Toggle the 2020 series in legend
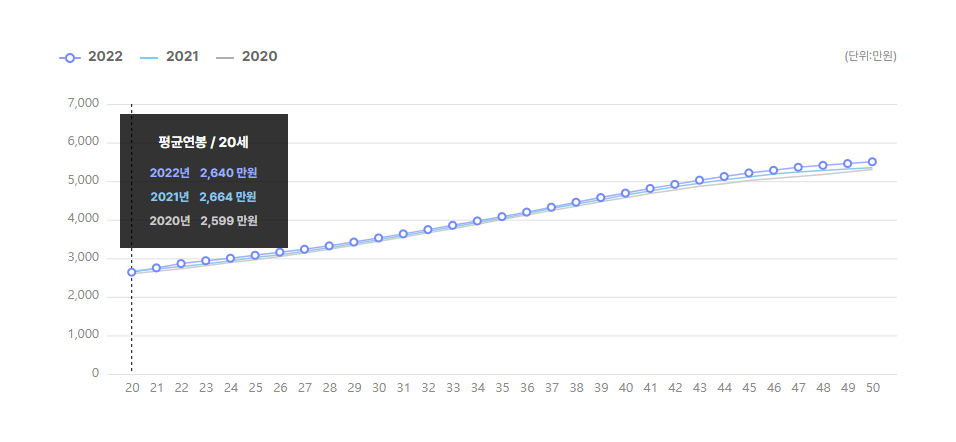Viewport: 956px width, 442px height. (247, 57)
